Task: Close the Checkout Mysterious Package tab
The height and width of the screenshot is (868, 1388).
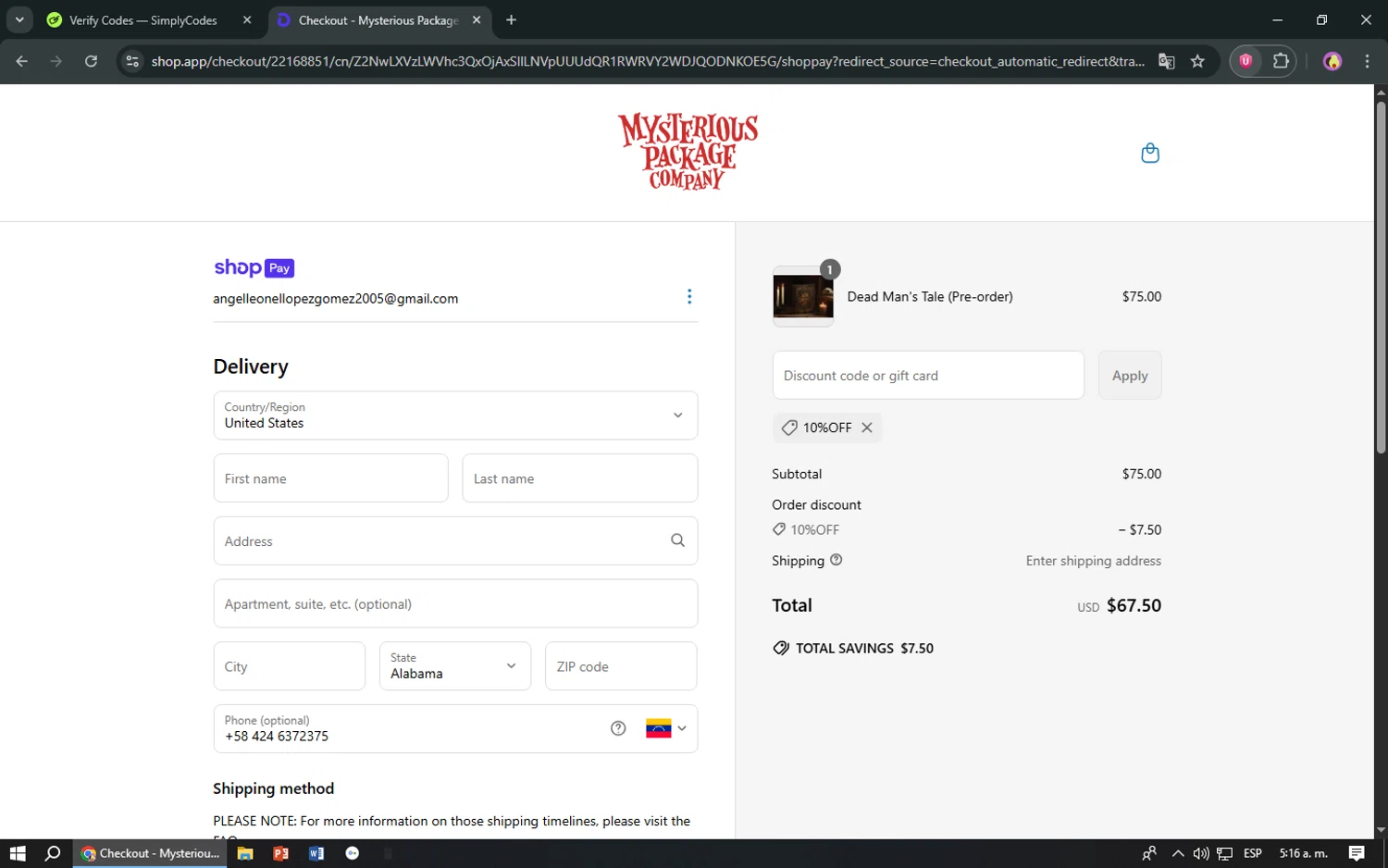Action: [477, 19]
